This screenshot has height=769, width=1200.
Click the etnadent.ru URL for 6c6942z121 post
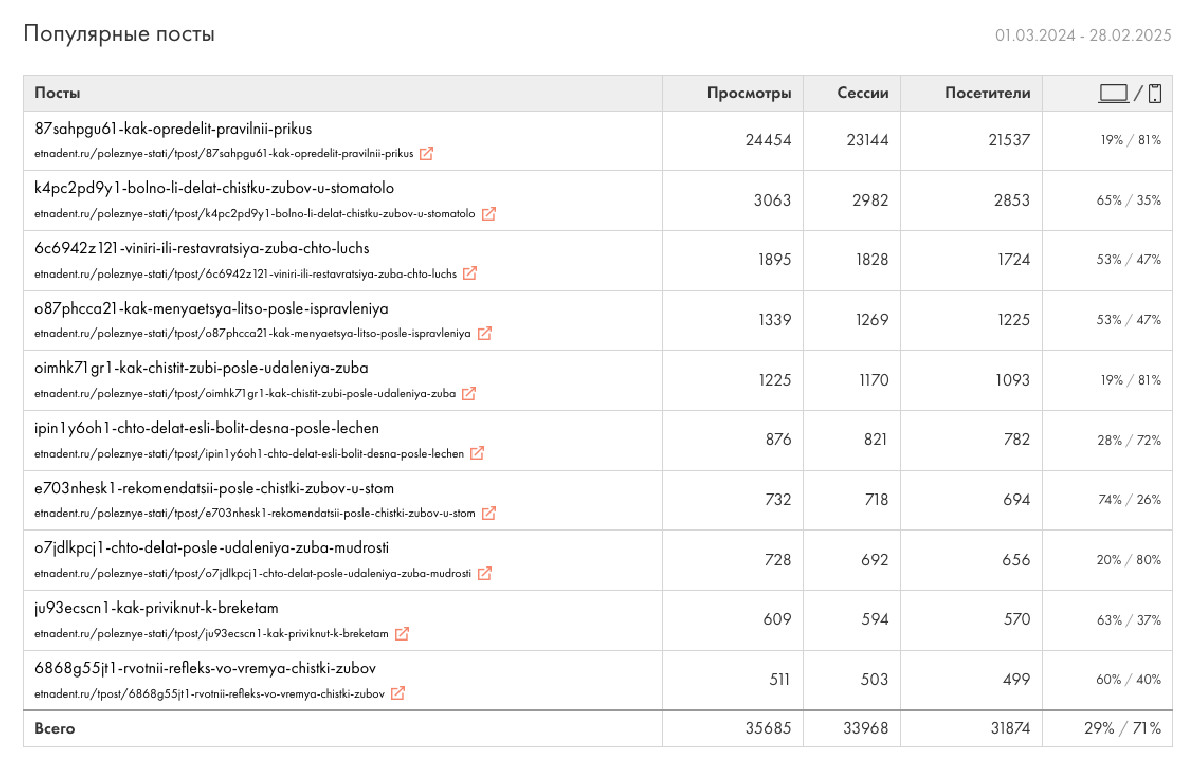(x=246, y=273)
